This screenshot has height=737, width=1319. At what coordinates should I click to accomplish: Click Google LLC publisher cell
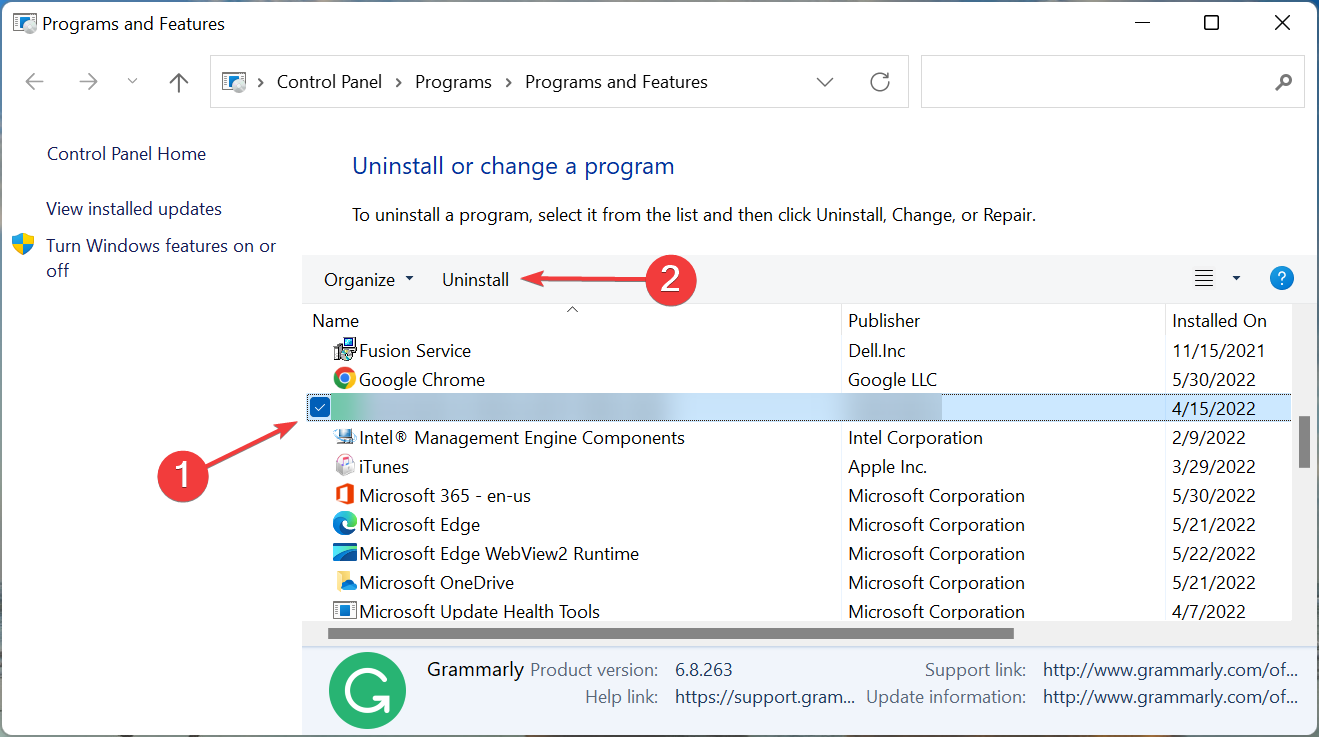893,380
